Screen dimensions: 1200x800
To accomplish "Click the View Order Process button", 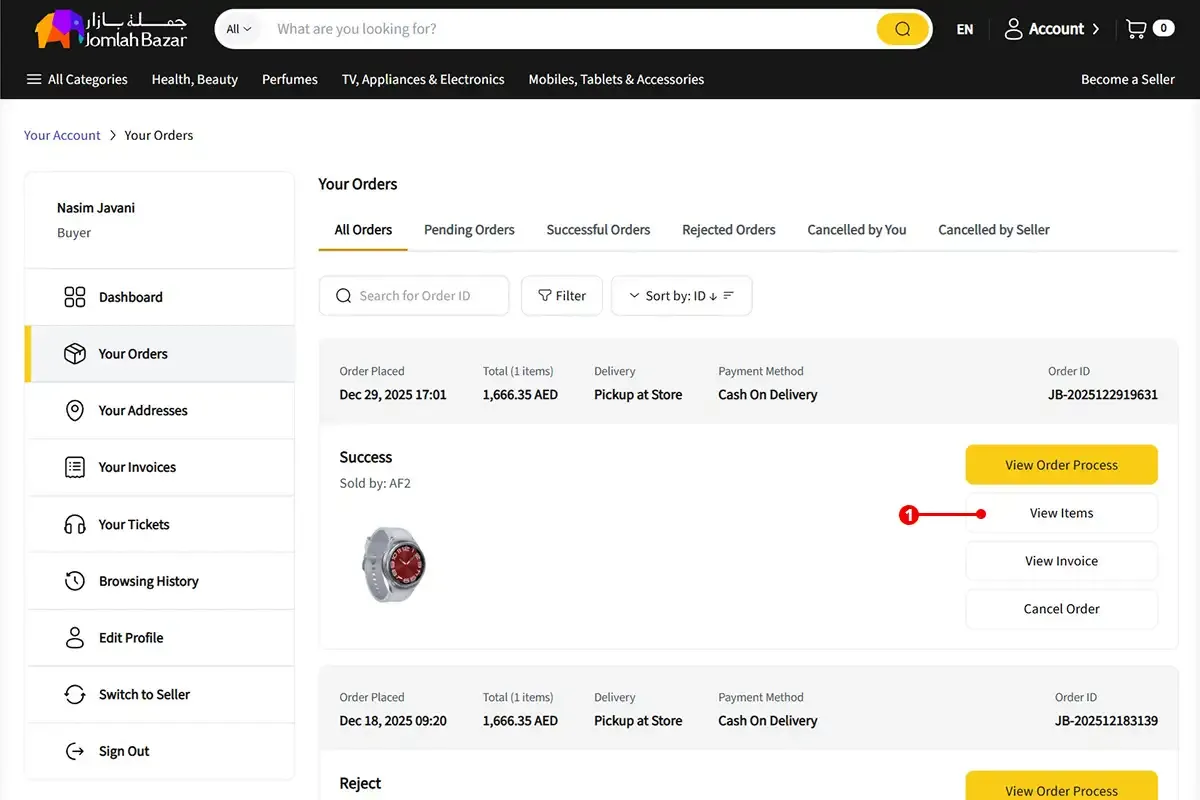I will click(x=1061, y=465).
